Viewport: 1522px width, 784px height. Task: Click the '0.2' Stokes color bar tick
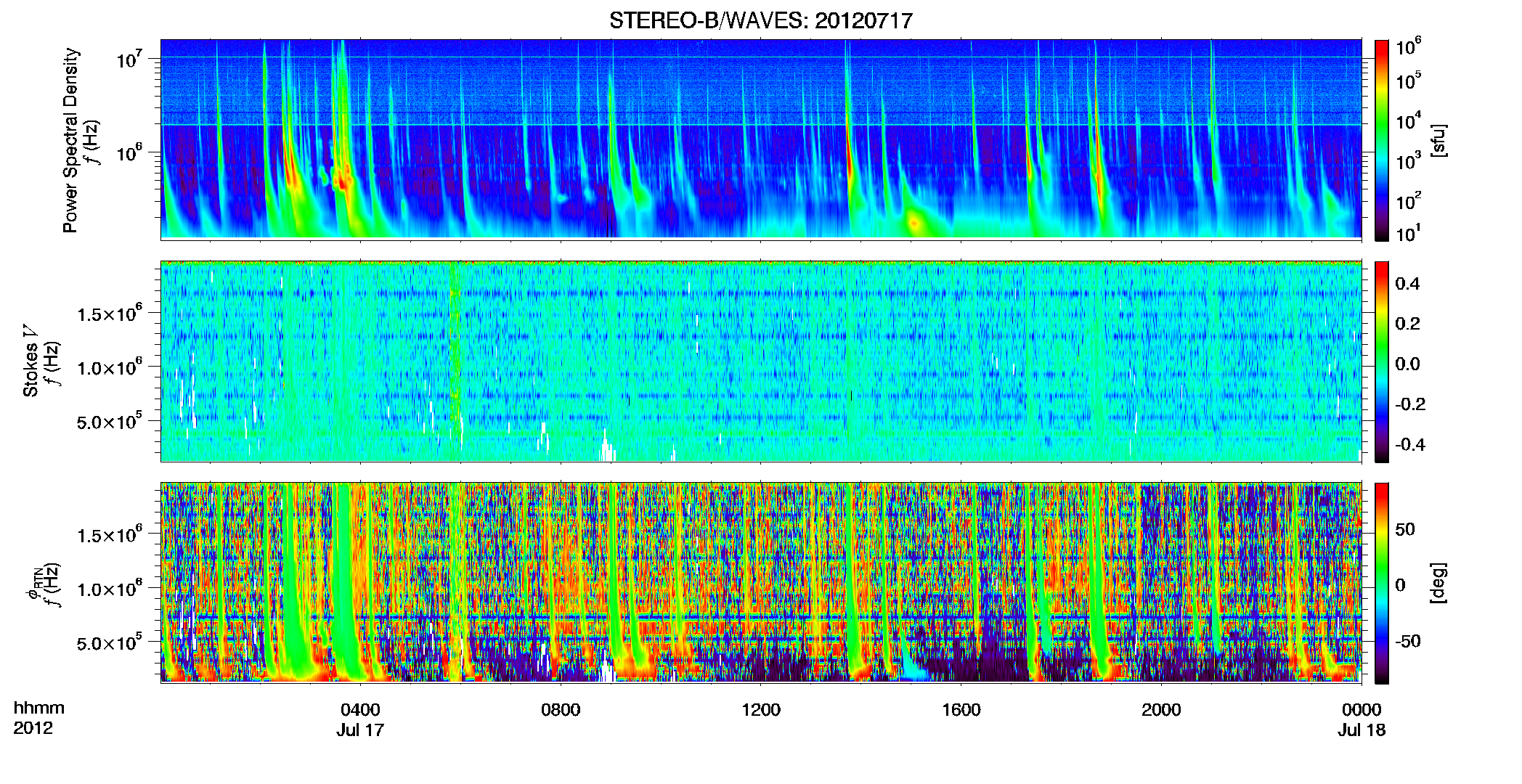(x=1407, y=324)
